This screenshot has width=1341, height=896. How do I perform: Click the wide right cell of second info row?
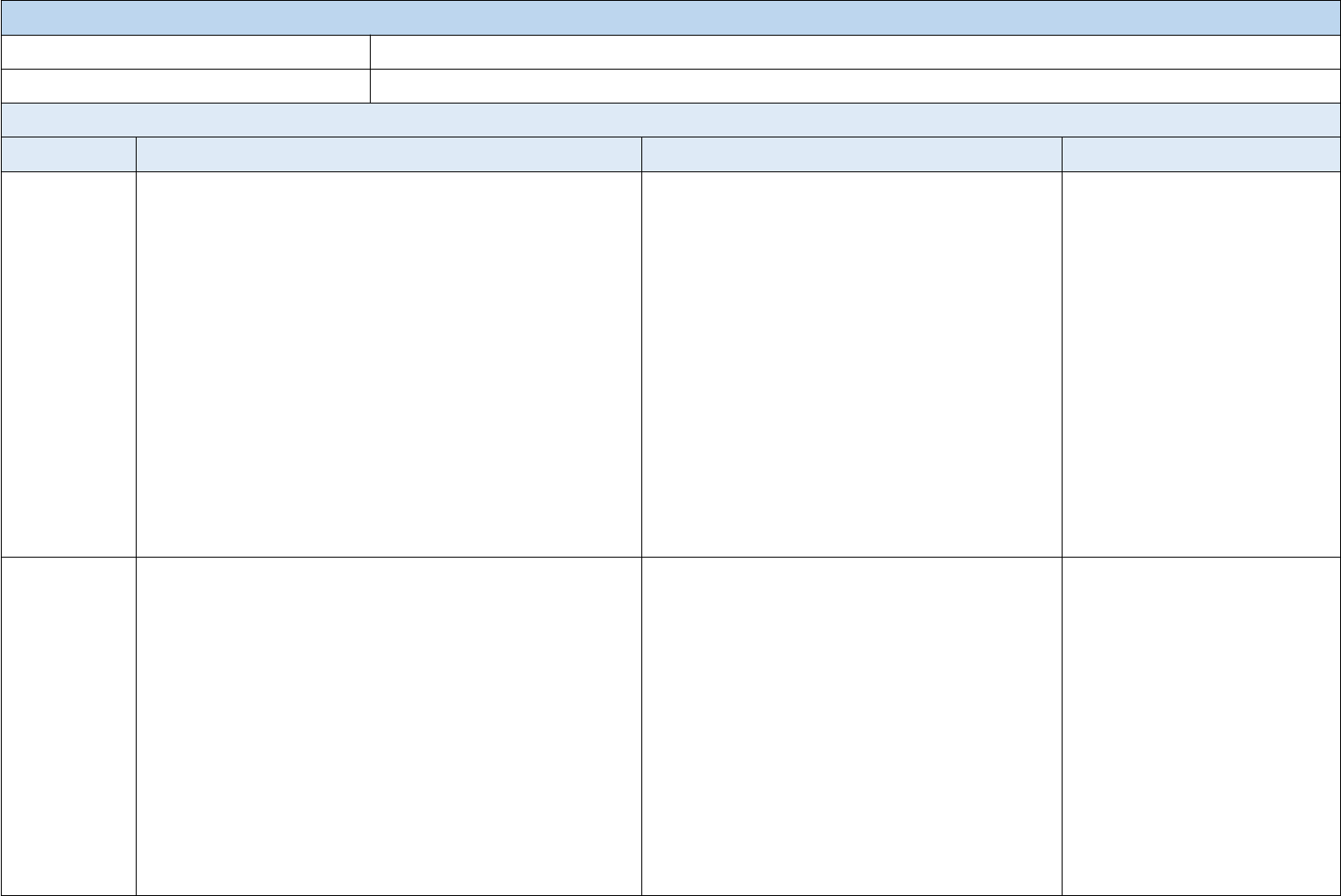click(x=855, y=86)
